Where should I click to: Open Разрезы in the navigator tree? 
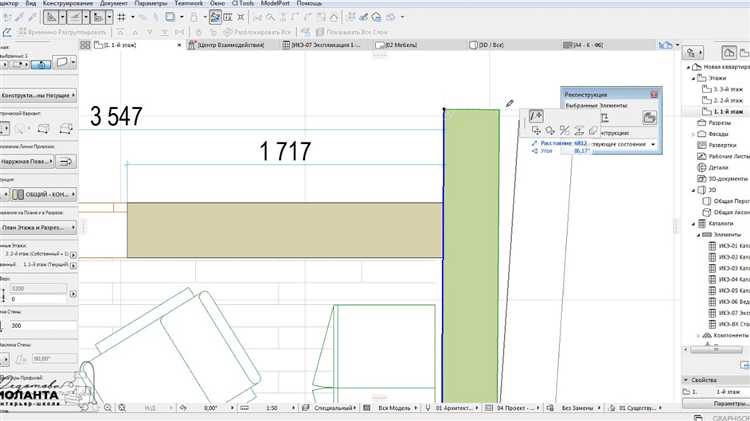pos(714,123)
